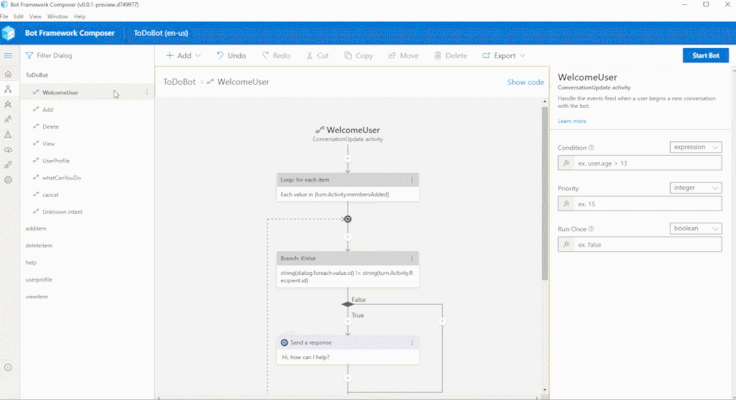Screen dimensions: 736x400
Task: Open the additem dialog
Action: point(36,229)
